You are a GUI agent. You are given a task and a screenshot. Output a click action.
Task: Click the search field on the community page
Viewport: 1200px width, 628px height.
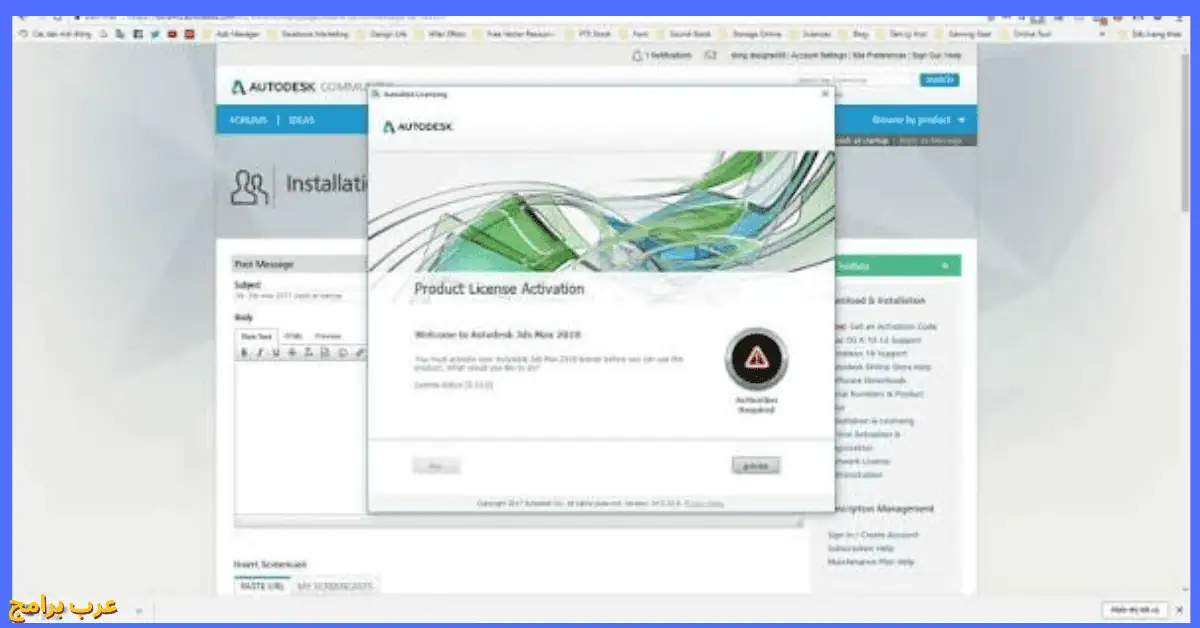coord(853,80)
